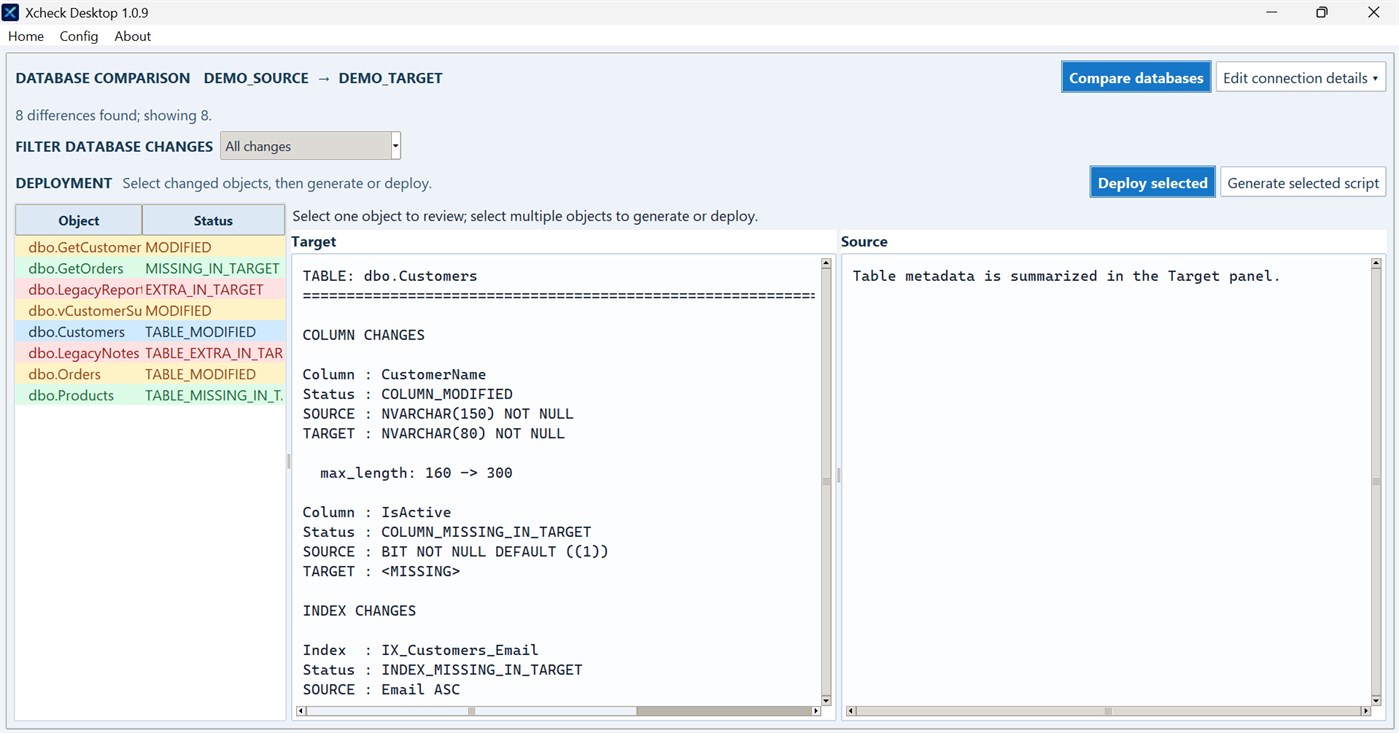Click the INDEX_MISSING_IN_TARGET status text

pyautogui.click(x=482, y=670)
